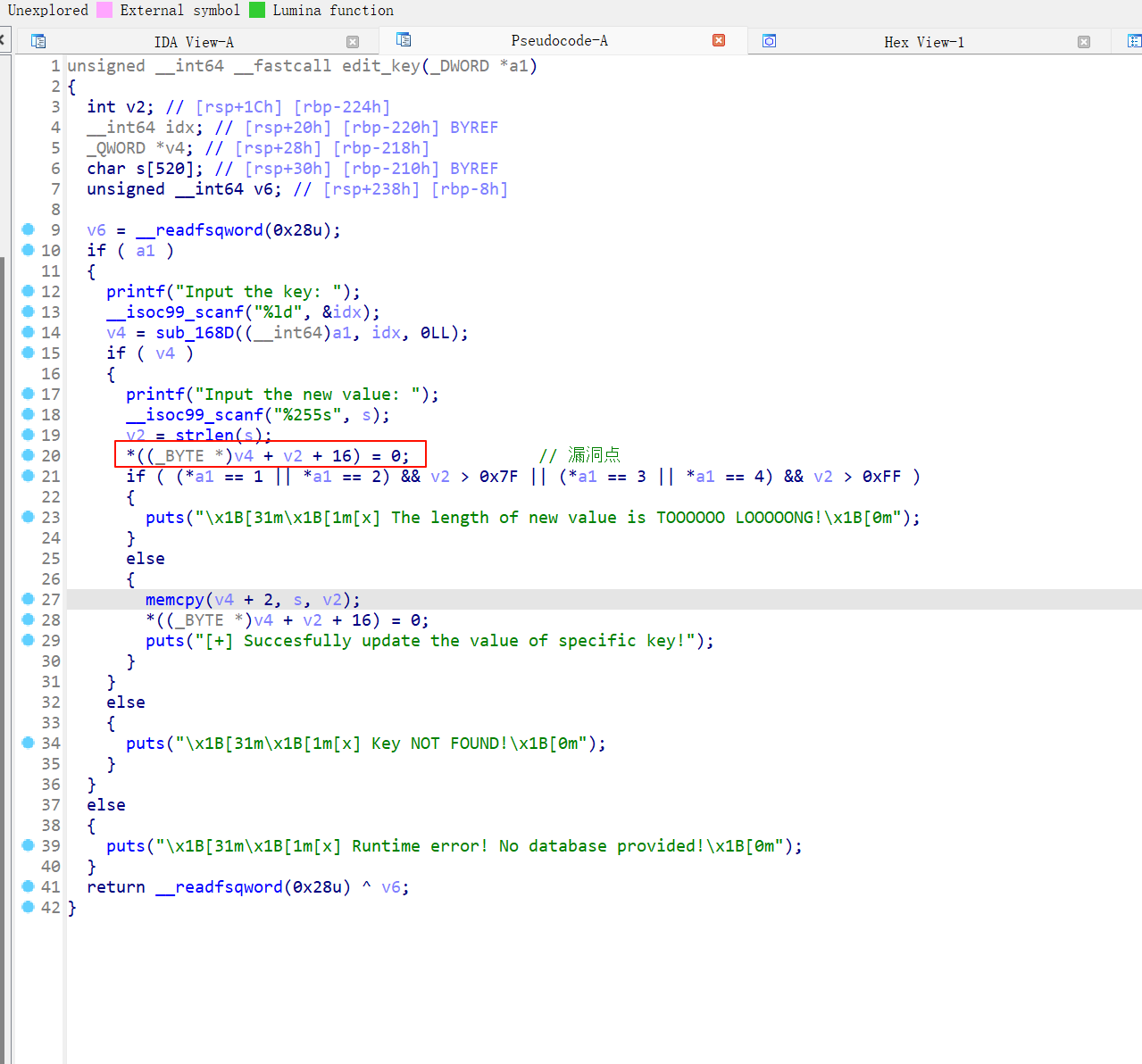Toggle breakpoint dot on line 18
Screen dimensions: 1142x1064
28,414
